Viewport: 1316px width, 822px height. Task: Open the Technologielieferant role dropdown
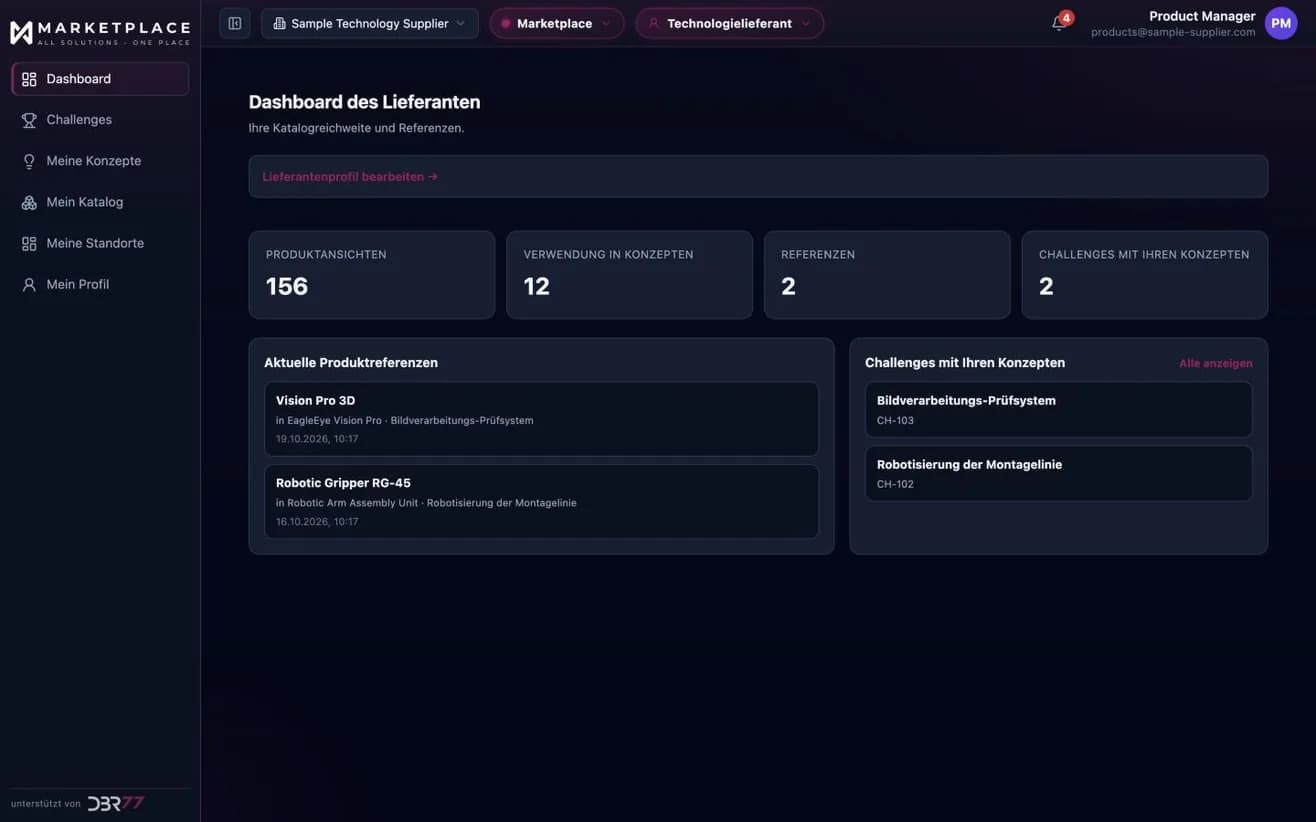click(x=730, y=23)
